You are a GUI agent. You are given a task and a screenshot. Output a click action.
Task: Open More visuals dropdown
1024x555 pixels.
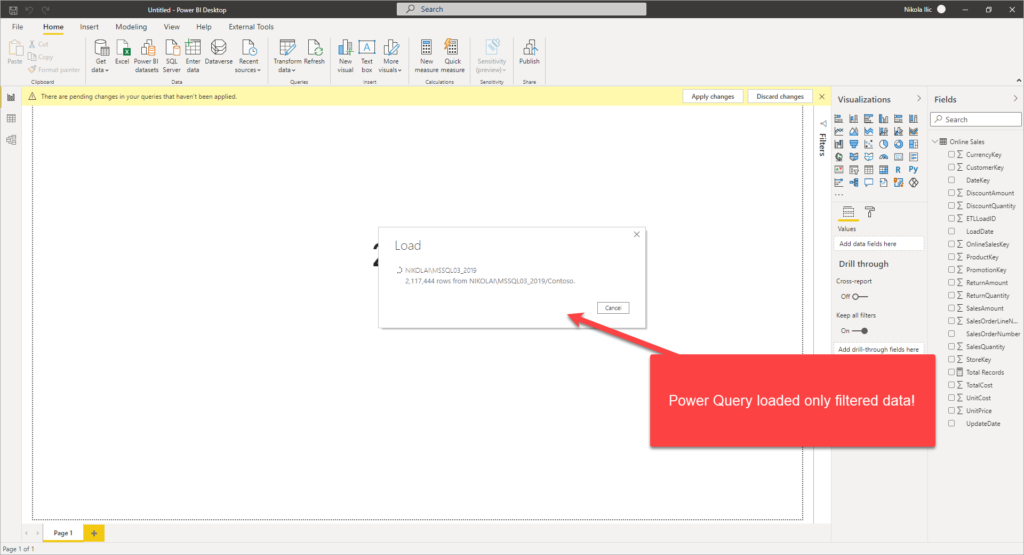coord(391,56)
